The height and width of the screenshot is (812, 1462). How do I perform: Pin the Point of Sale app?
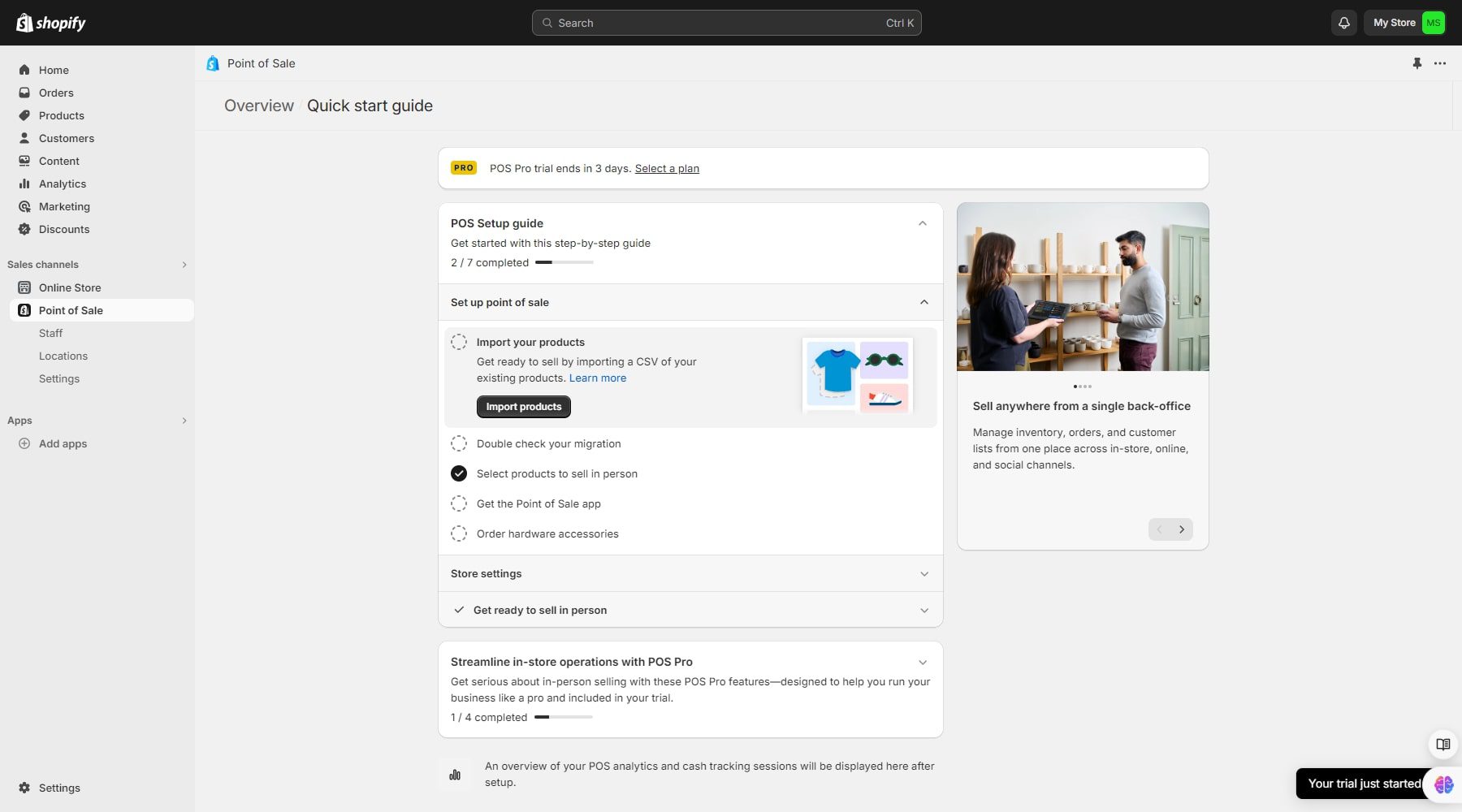point(1417,63)
